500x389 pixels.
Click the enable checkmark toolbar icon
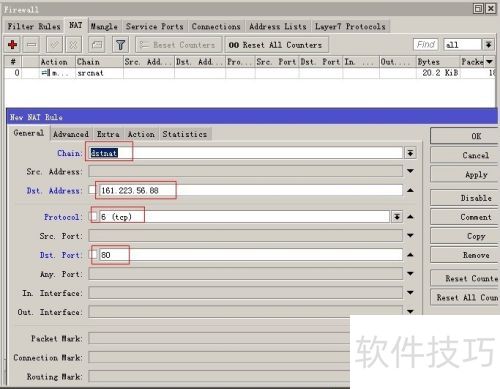[54, 45]
